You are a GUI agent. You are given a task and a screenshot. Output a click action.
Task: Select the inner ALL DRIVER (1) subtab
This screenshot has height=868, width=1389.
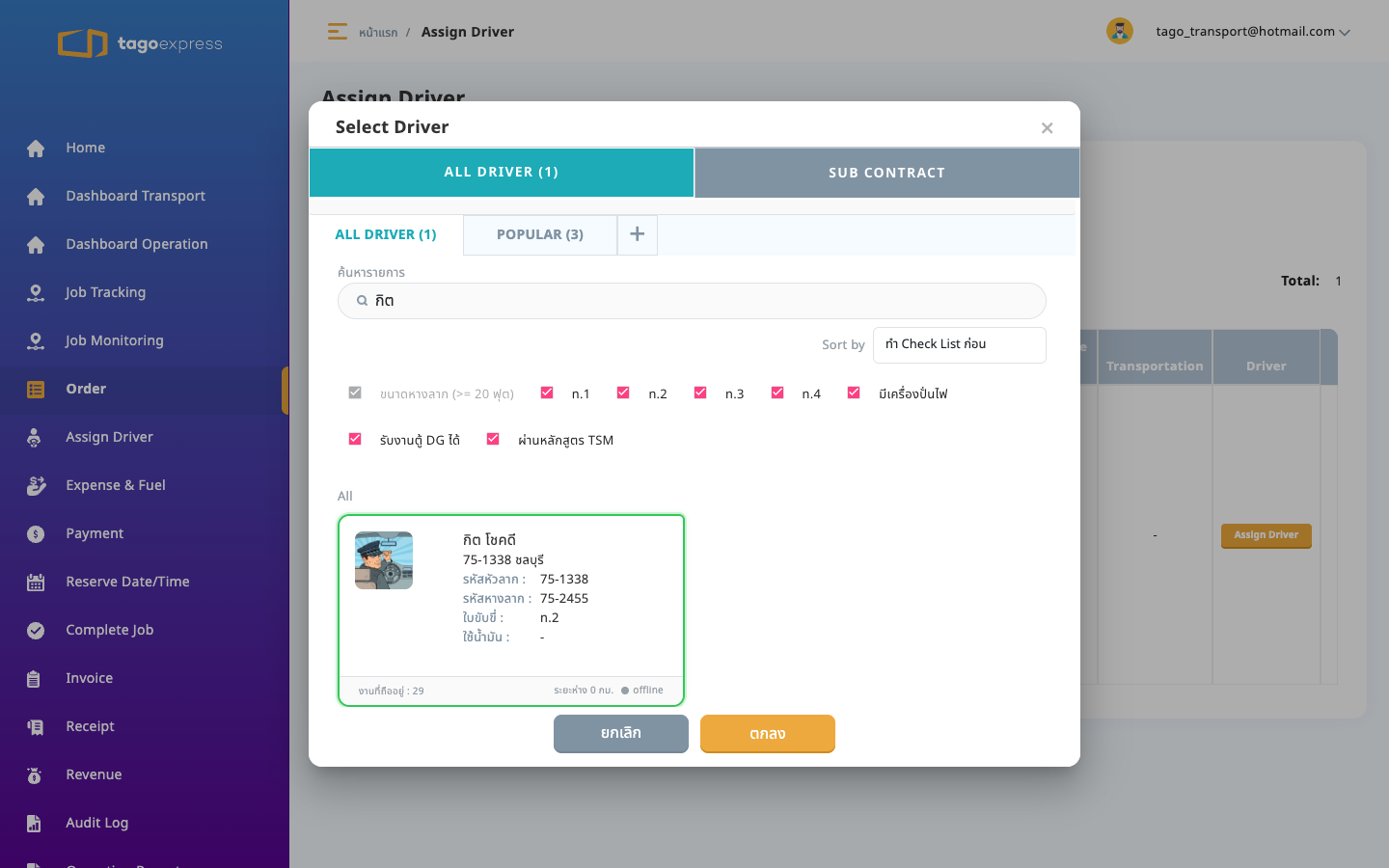(x=386, y=234)
